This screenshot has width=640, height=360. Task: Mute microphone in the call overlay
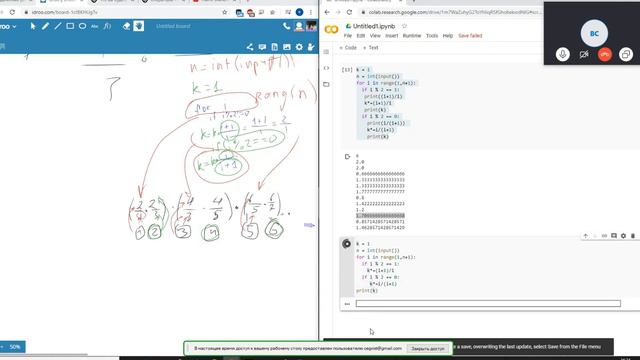[x=563, y=54]
